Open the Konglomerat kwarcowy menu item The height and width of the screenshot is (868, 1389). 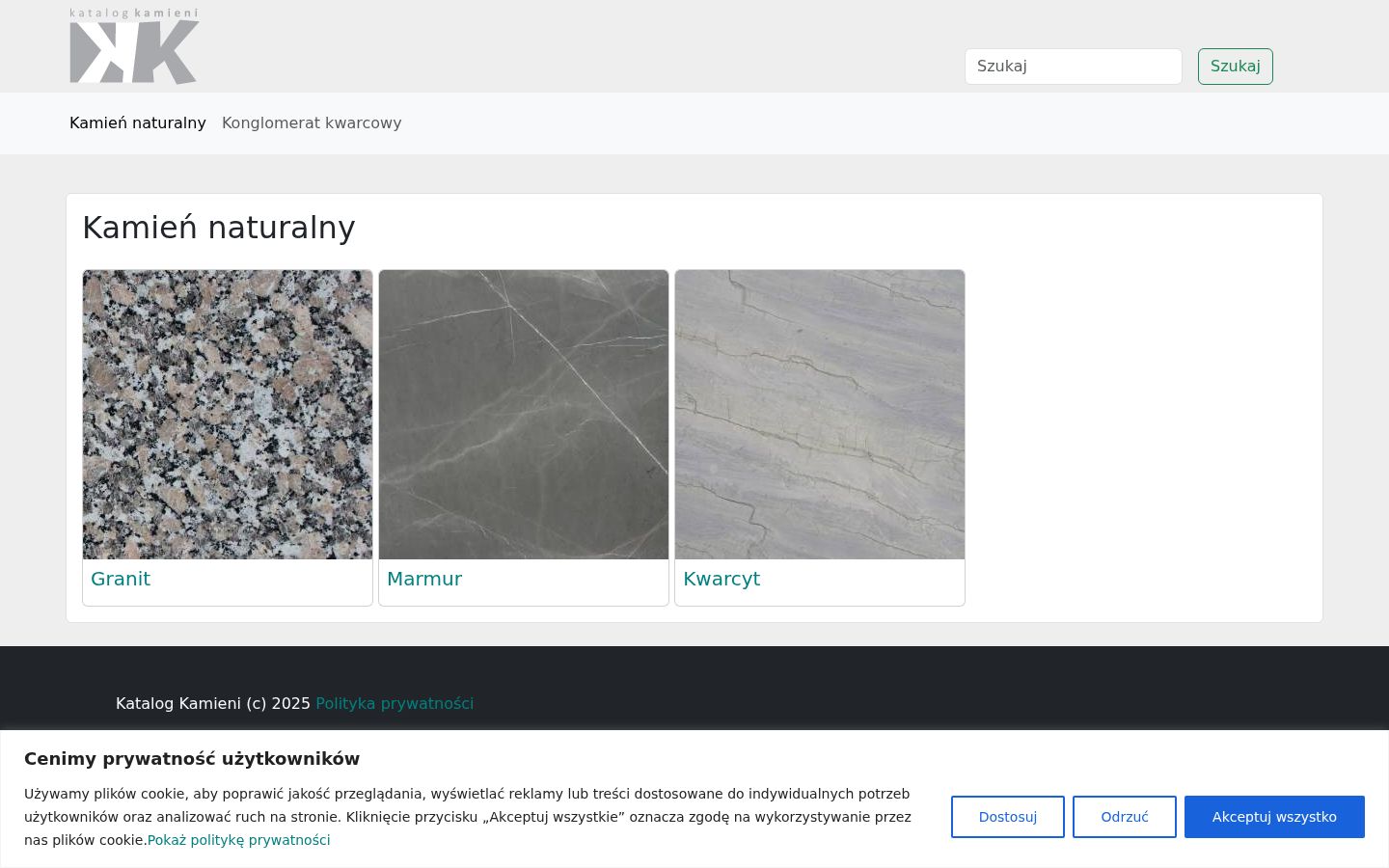(x=312, y=123)
